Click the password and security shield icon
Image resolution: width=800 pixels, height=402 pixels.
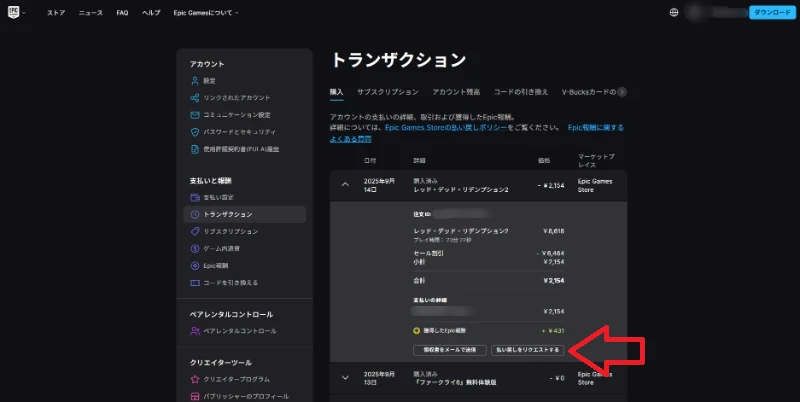tap(194, 132)
